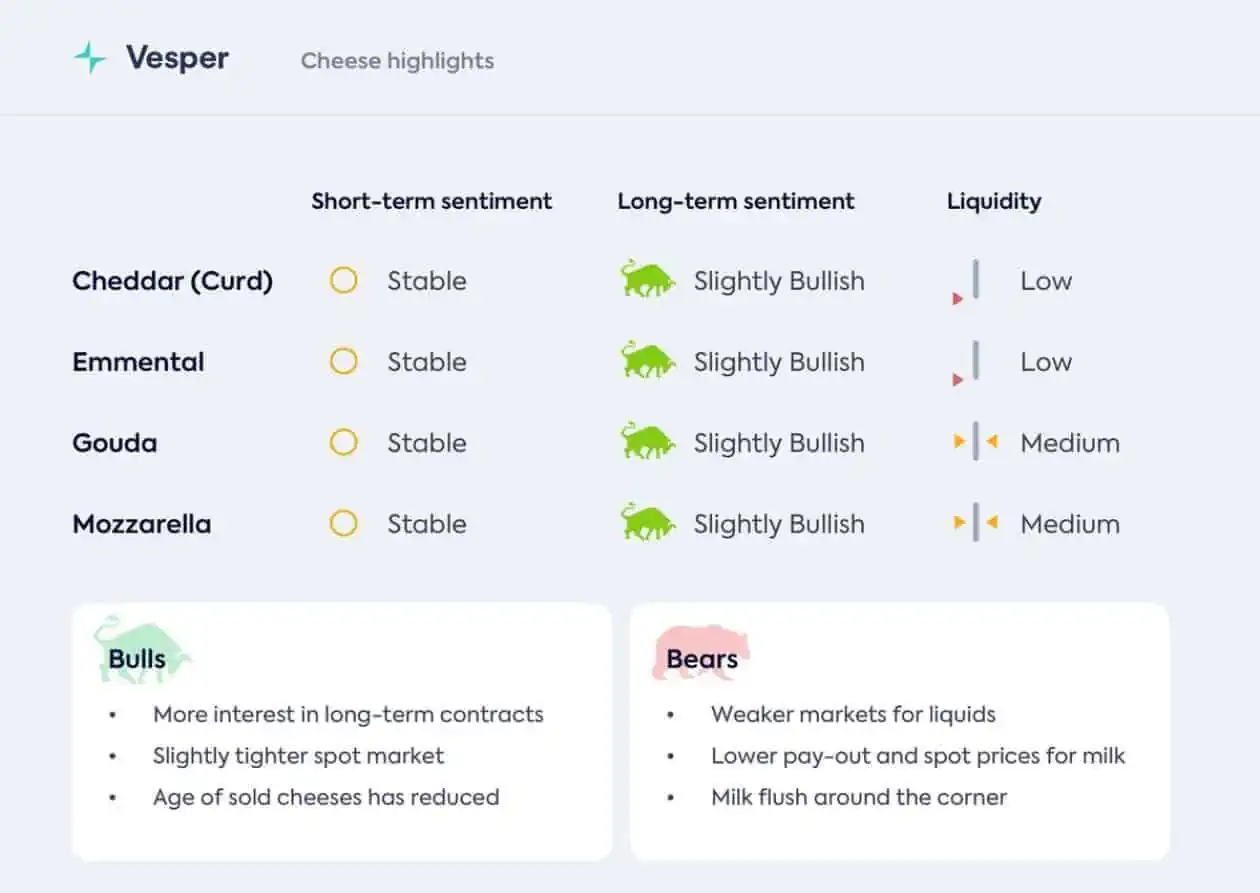Viewport: 1260px width, 893px height.
Task: Select the Stable circle for Cheddar (Curd)
Action: [343, 280]
